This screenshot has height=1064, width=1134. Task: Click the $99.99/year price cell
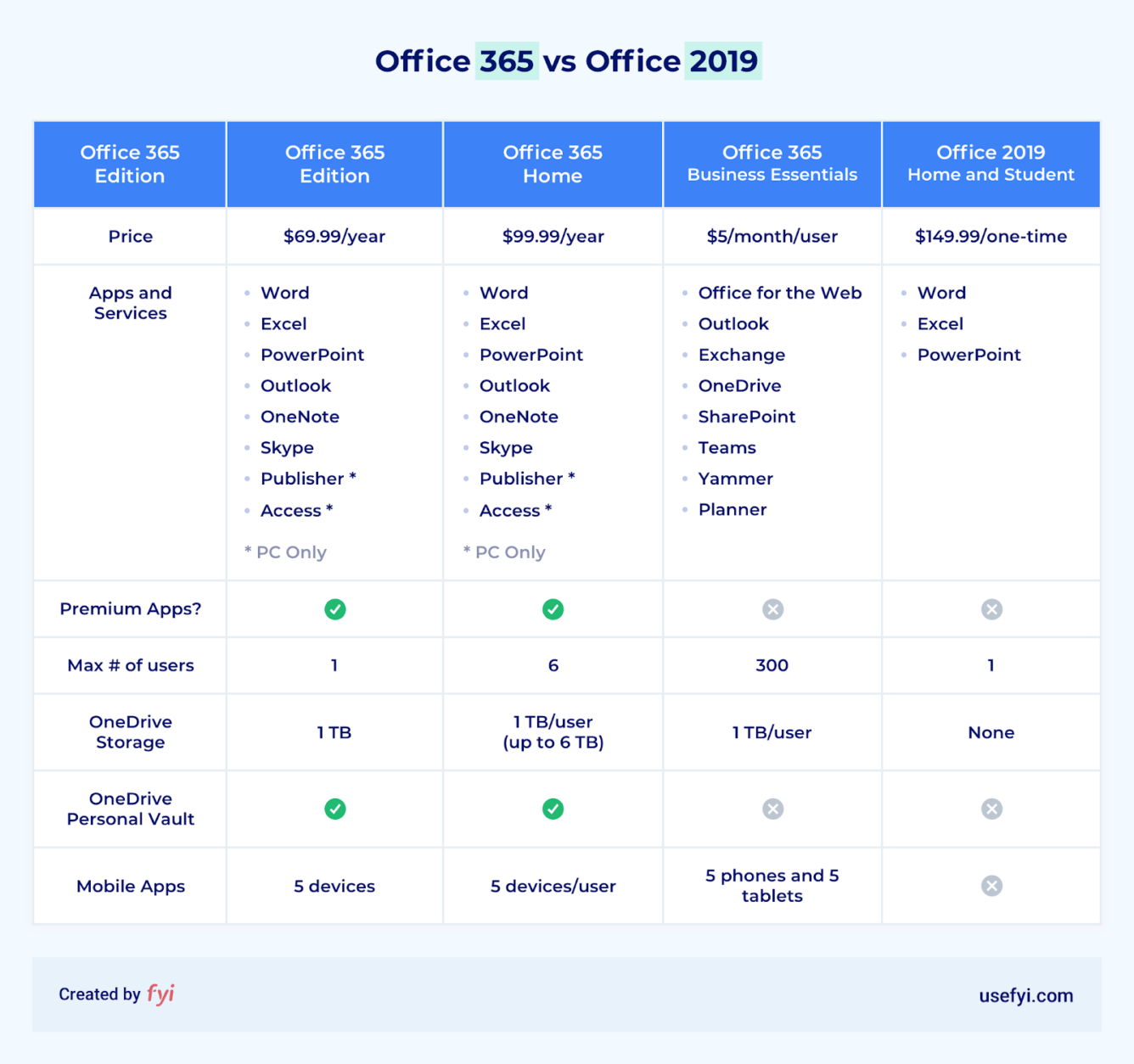point(553,237)
